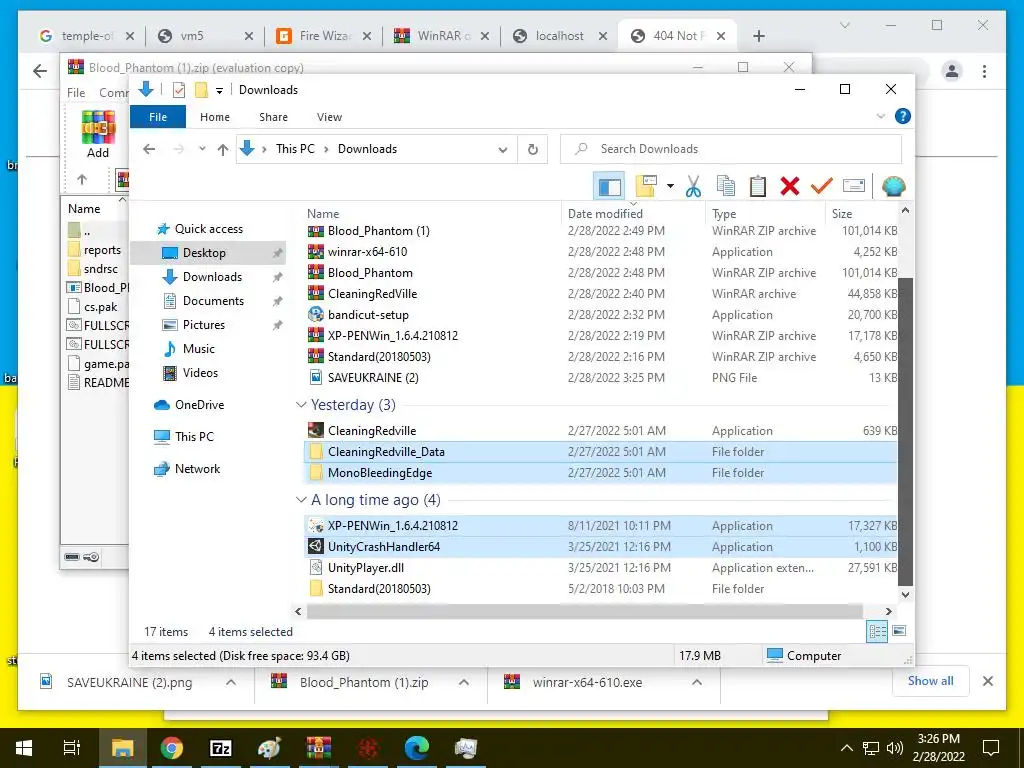Select Music in the navigation pane

coord(199,349)
